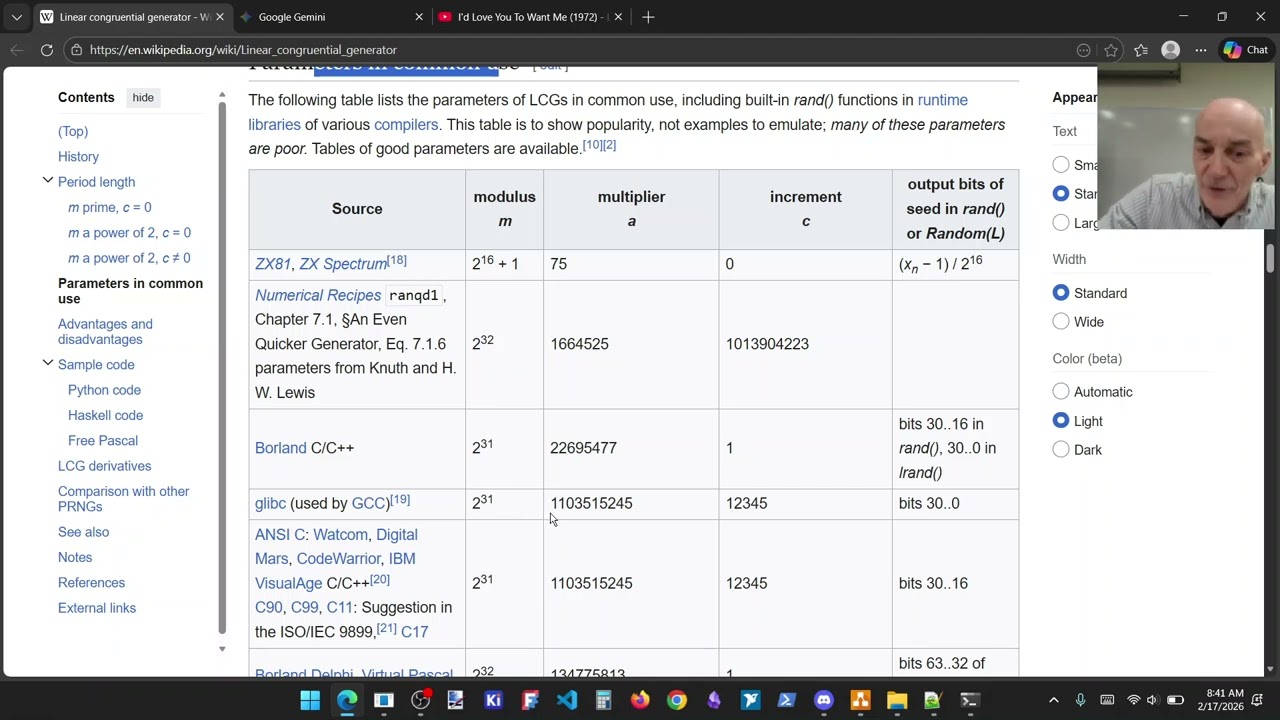Open the ZX Spectrum link in the table
This screenshot has width=1280, height=720.
pos(343,264)
